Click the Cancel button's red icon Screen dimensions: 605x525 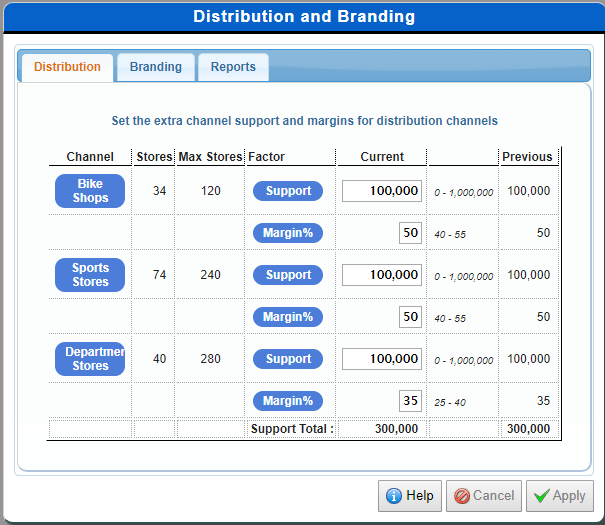pyautogui.click(x=461, y=496)
